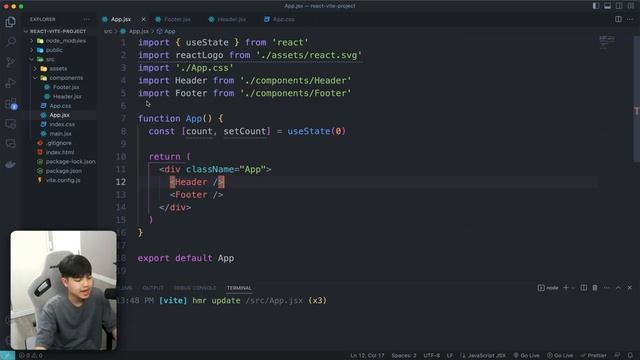640x360 pixels.
Task: Change file encoding UTF-8
Action: [x=431, y=356]
